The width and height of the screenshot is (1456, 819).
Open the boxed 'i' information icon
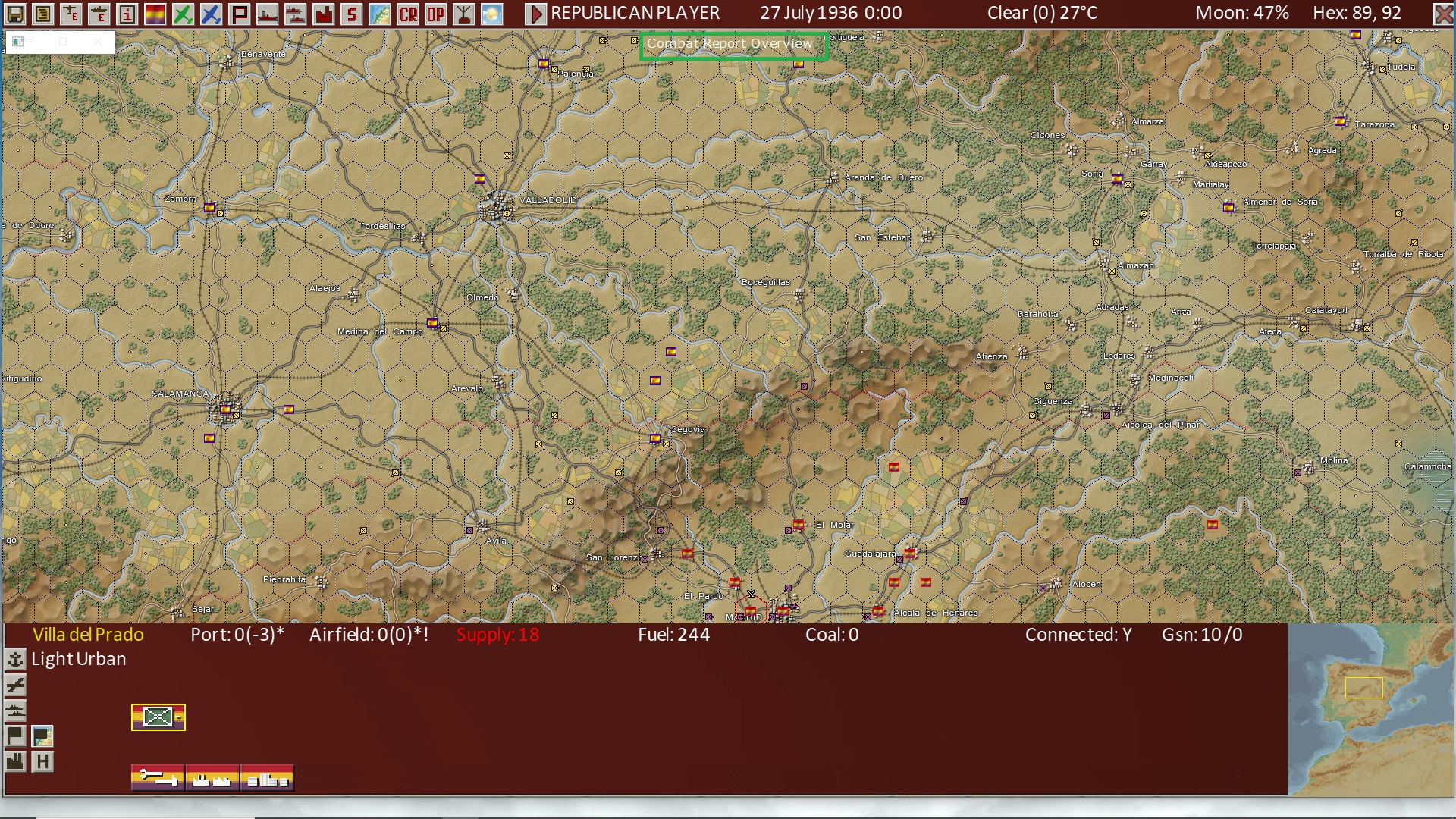tap(127, 14)
